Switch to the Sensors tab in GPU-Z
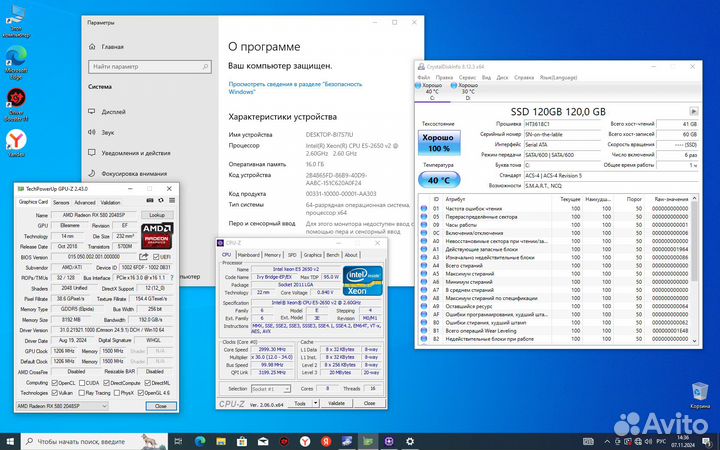 tap(61, 202)
